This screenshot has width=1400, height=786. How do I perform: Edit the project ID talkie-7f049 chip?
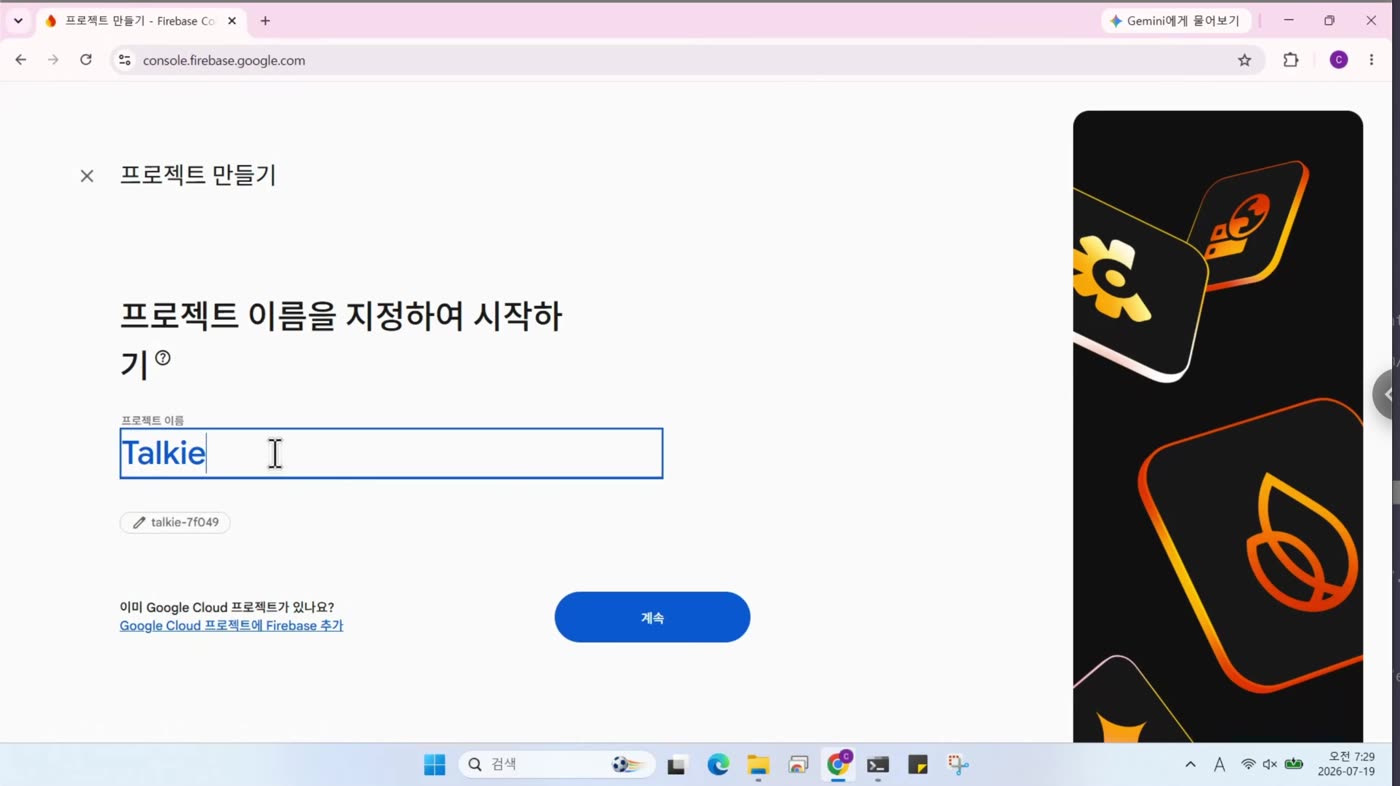click(175, 522)
